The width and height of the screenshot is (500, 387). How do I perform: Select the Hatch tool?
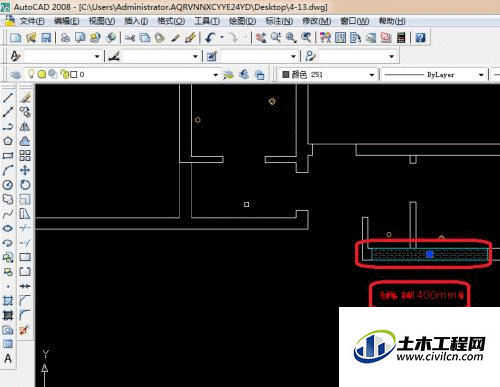click(x=8, y=301)
